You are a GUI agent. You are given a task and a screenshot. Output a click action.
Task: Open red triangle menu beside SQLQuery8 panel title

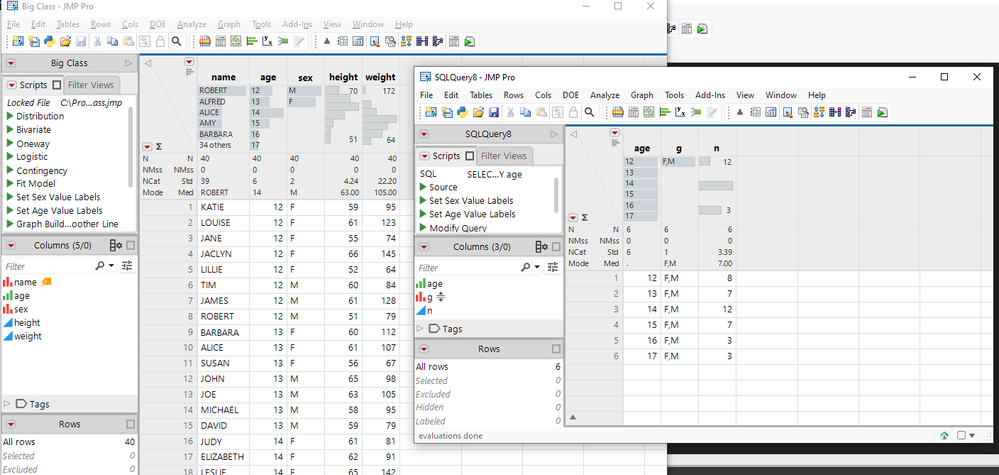[424, 134]
